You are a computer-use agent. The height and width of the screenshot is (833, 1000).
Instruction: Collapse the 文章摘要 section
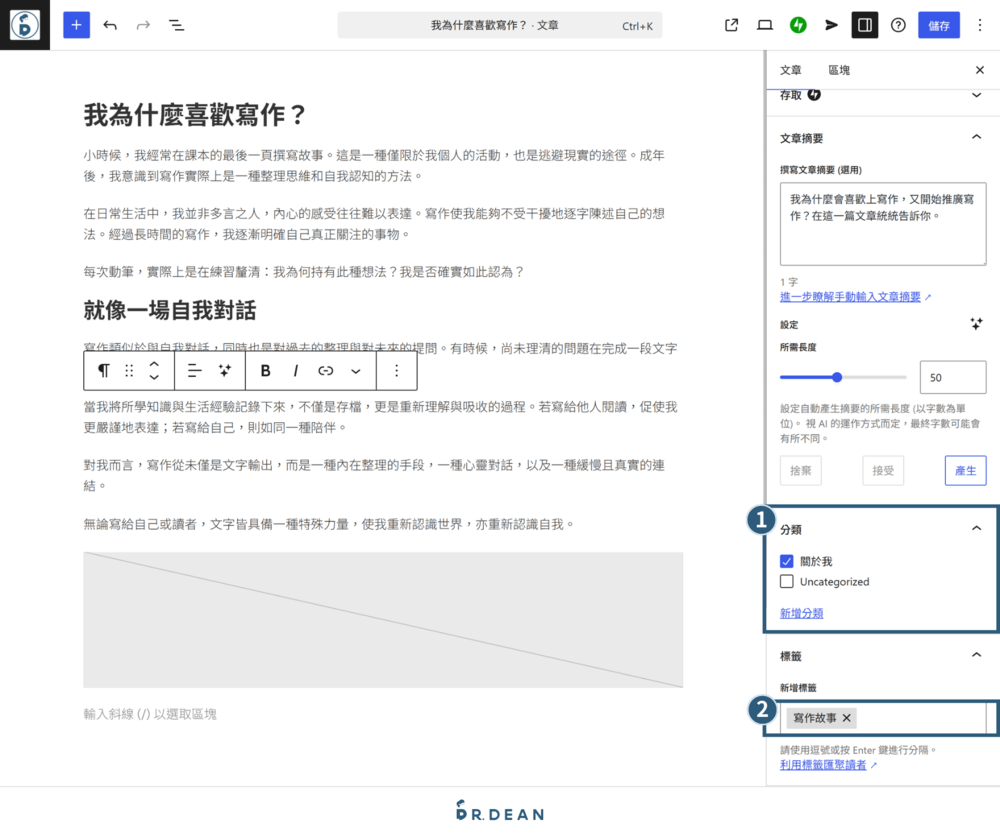pos(977,137)
